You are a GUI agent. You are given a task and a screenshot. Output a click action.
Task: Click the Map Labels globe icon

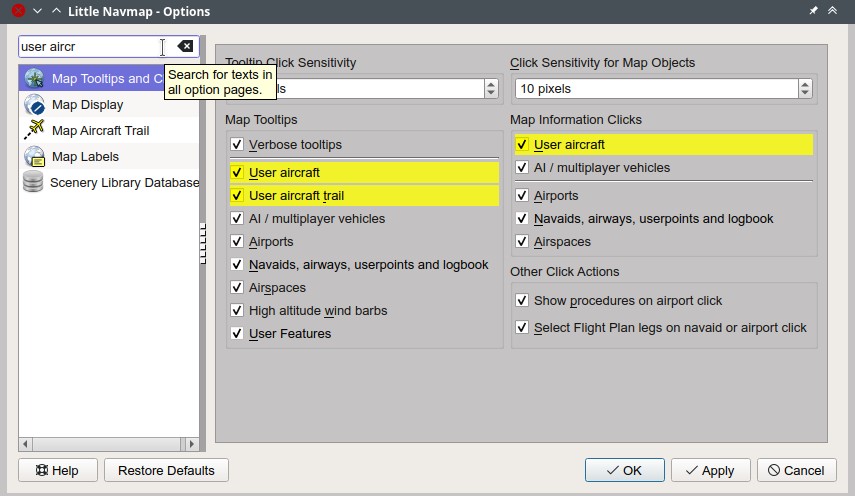pos(34,156)
